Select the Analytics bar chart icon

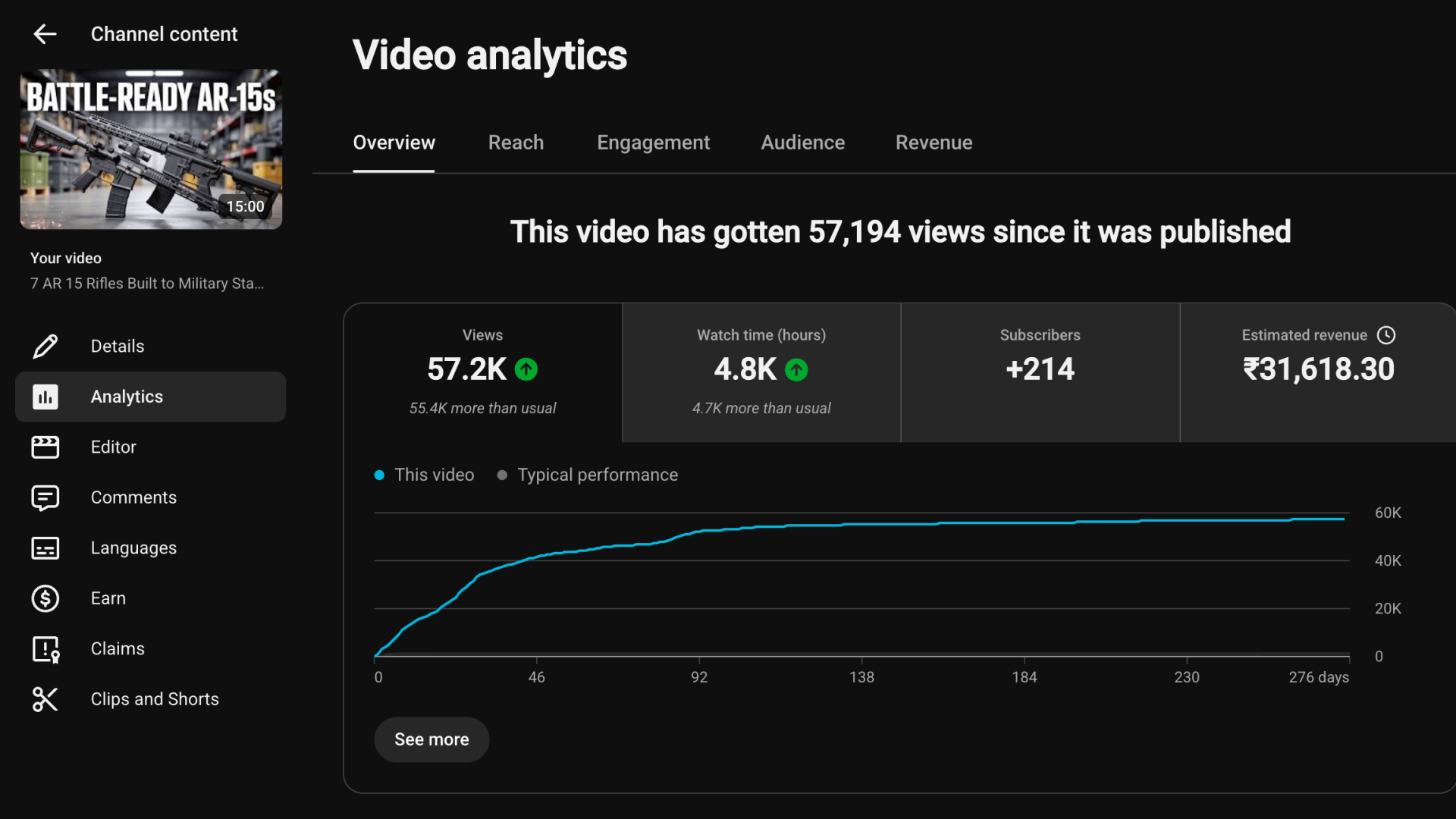45,397
